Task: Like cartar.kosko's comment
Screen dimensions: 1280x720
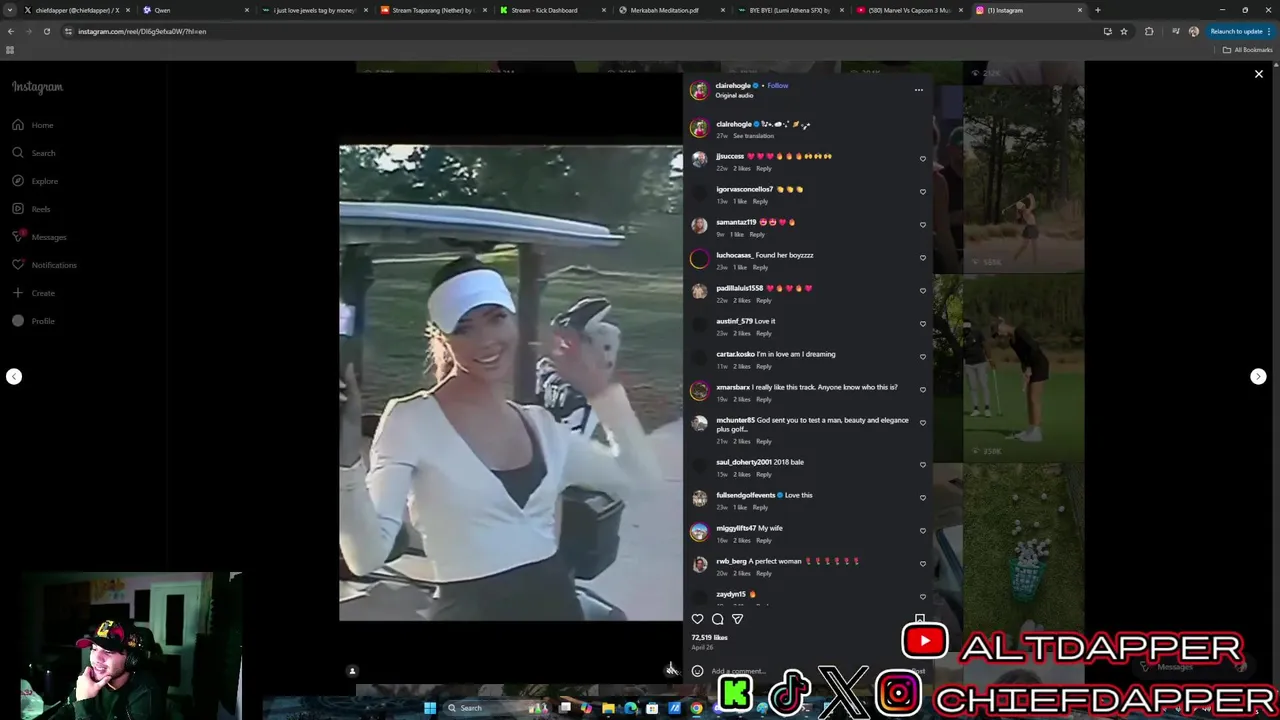Action: coord(923,357)
